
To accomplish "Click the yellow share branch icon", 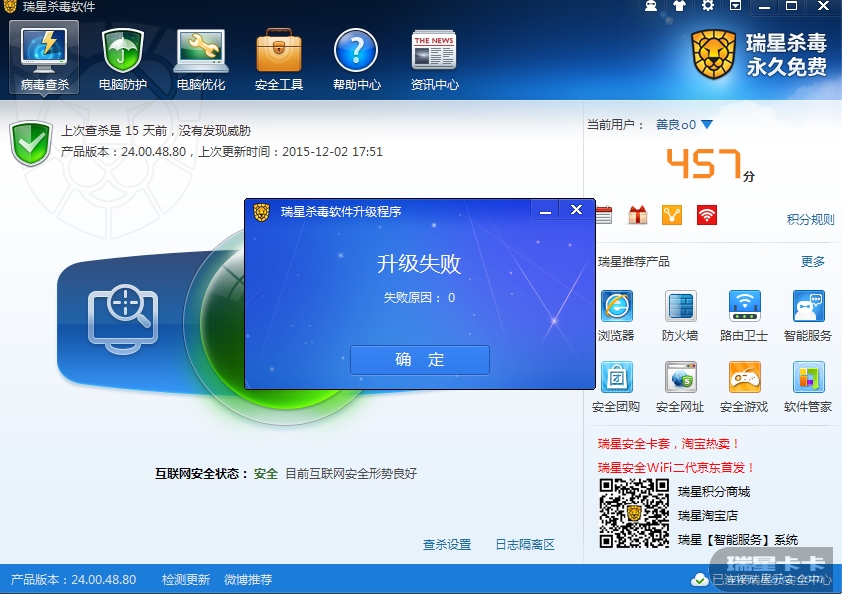I will click(x=672, y=215).
